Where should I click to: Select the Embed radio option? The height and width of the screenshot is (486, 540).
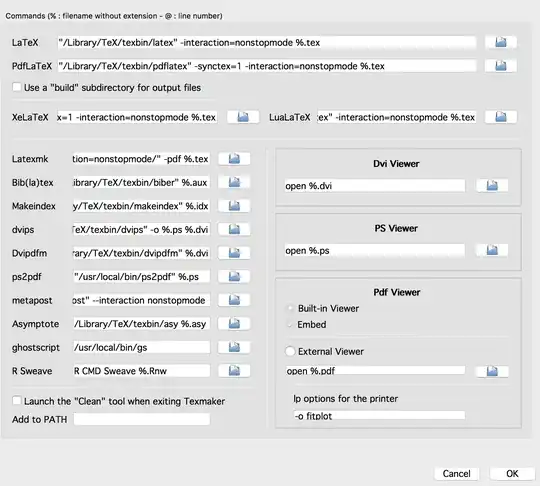(x=290, y=324)
